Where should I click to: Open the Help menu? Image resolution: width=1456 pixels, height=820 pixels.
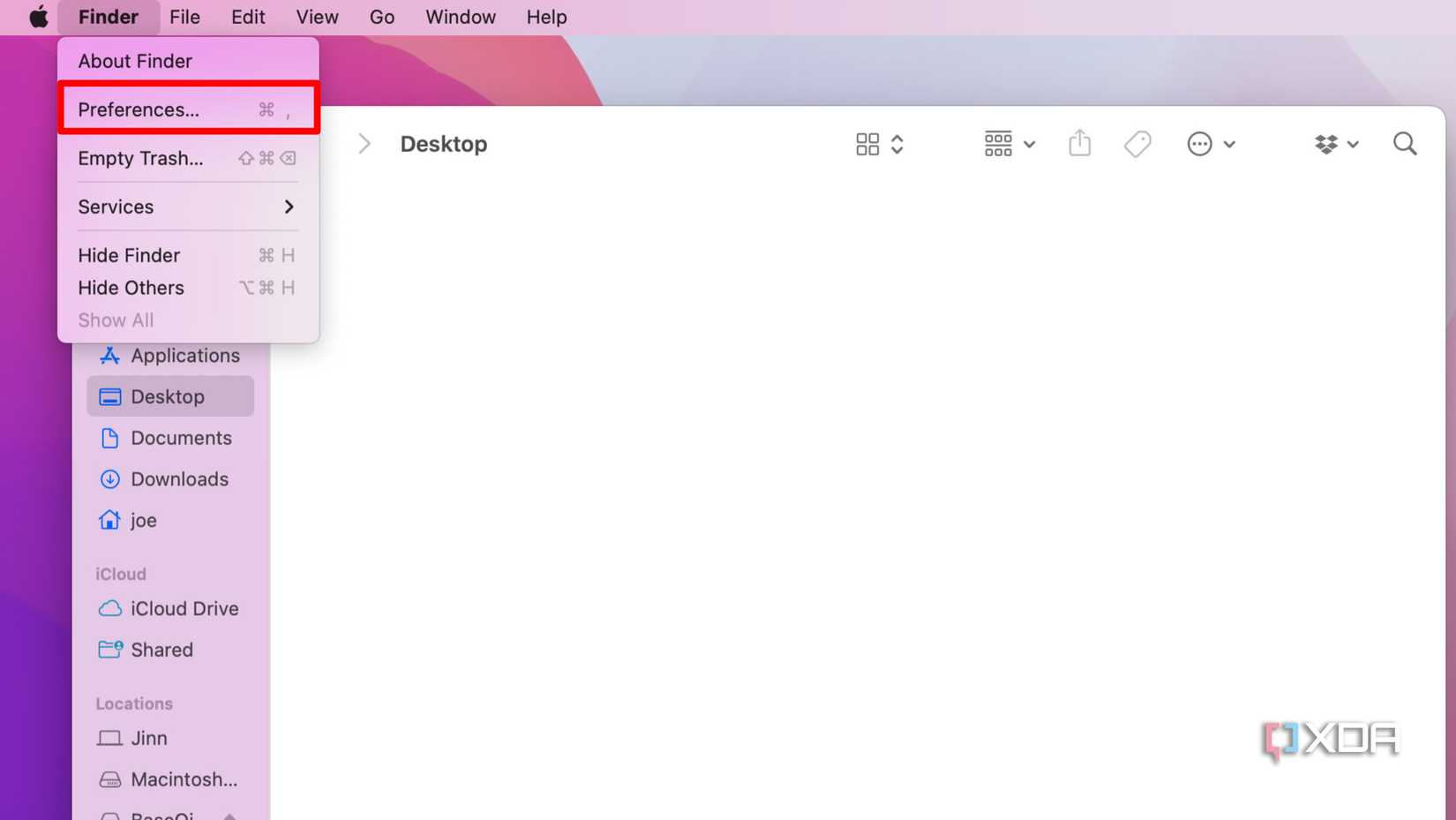[546, 17]
